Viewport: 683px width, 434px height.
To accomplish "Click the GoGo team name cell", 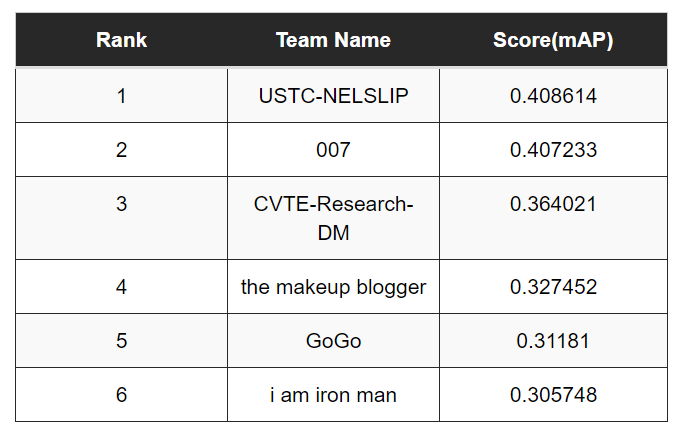I will tap(333, 341).
